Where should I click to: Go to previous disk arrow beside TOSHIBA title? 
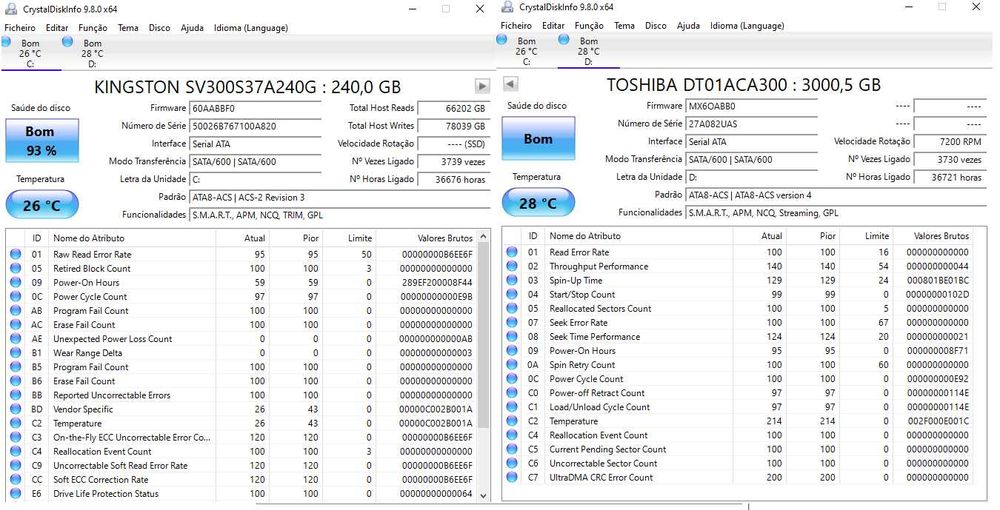pos(510,84)
